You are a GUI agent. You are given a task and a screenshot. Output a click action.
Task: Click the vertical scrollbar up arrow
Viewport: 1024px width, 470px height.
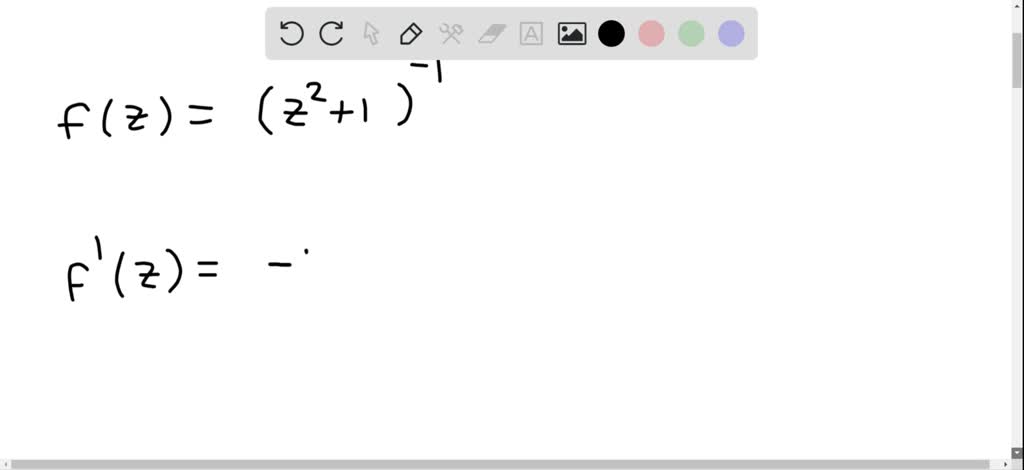point(1017,5)
